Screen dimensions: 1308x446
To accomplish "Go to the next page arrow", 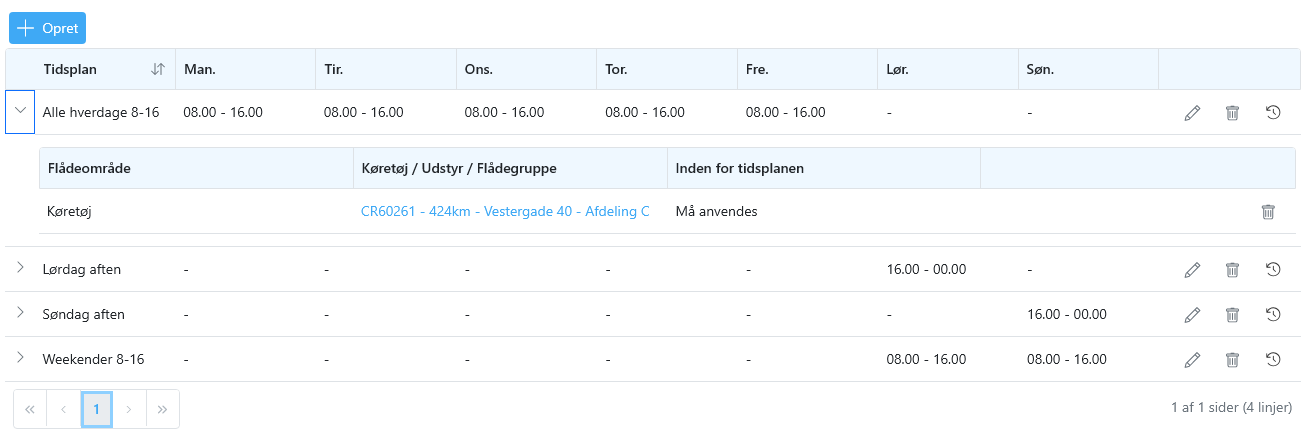I will click(129, 409).
